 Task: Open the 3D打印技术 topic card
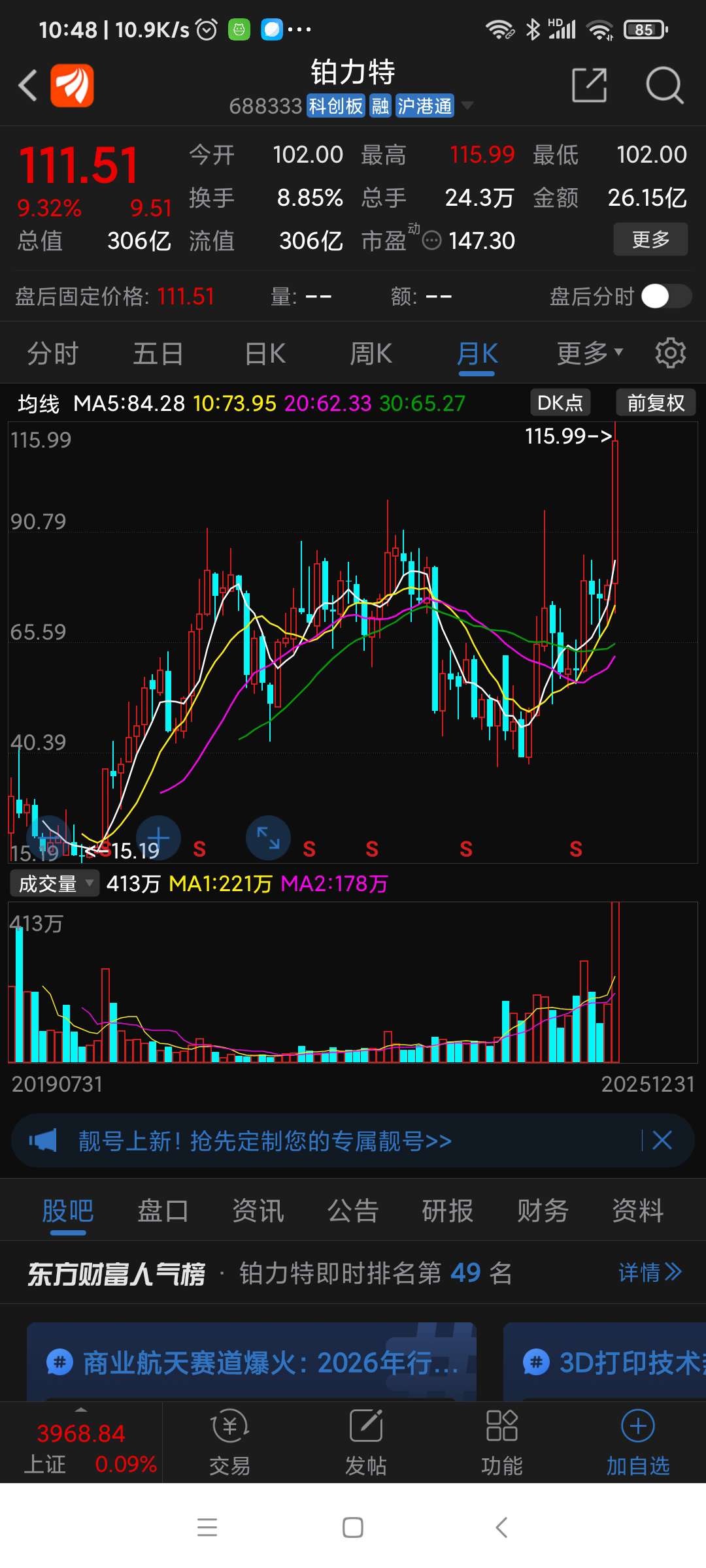(605, 1362)
